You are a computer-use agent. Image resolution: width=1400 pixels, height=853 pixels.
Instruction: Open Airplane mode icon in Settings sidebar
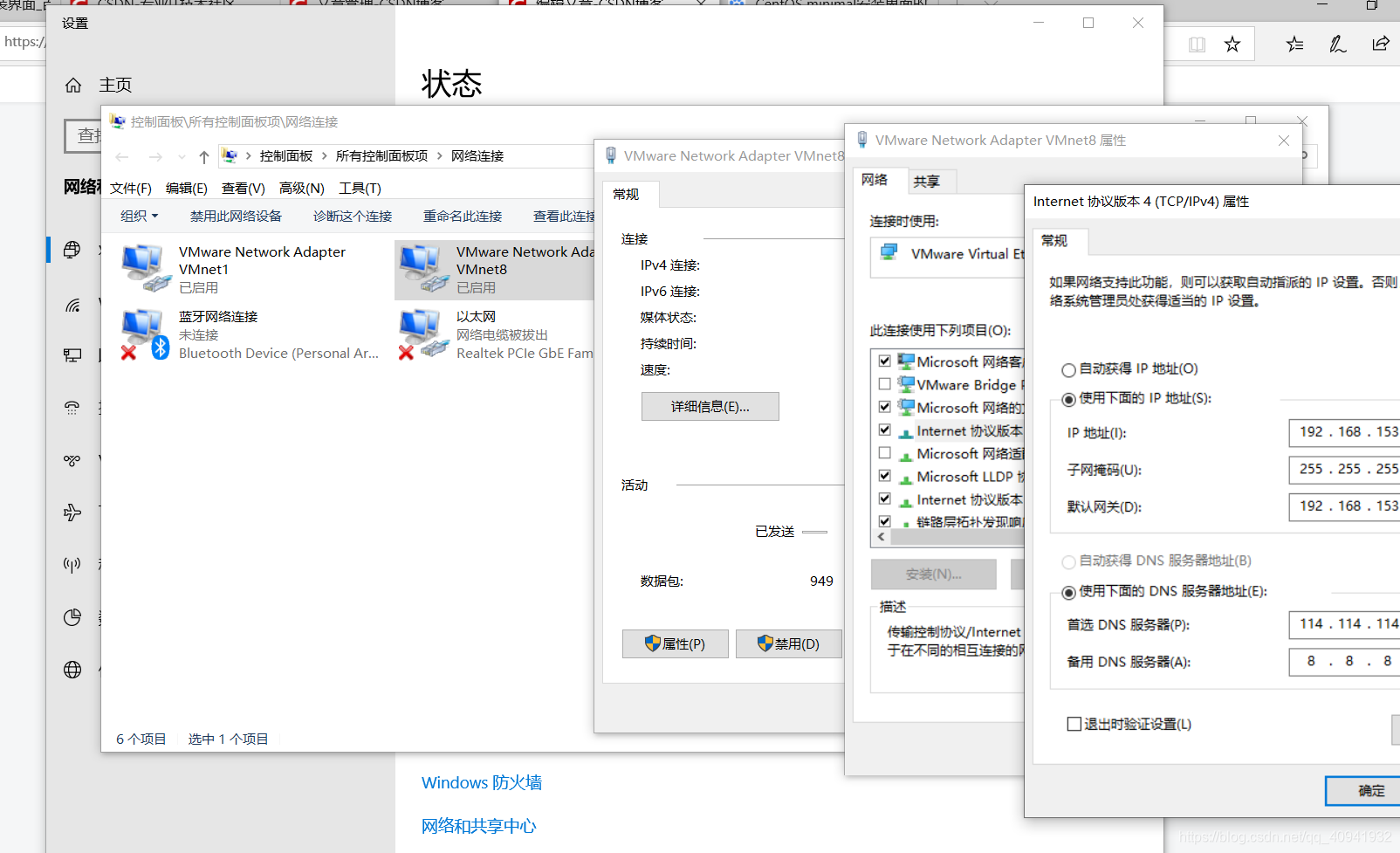pyautogui.click(x=72, y=512)
